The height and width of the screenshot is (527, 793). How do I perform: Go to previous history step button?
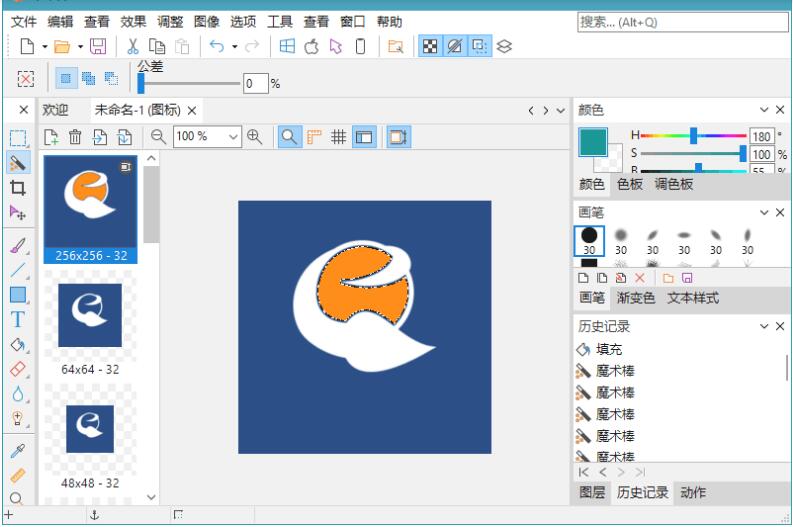[602, 472]
